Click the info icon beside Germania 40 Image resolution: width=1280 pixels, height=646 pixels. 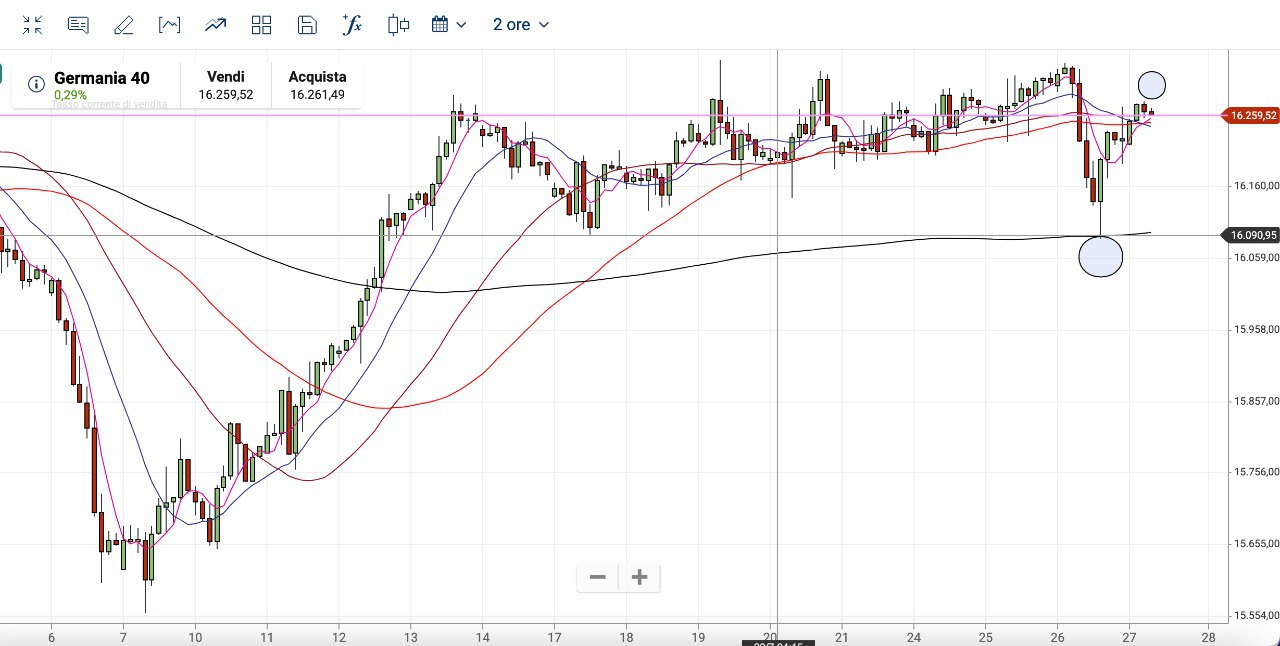pos(36,84)
